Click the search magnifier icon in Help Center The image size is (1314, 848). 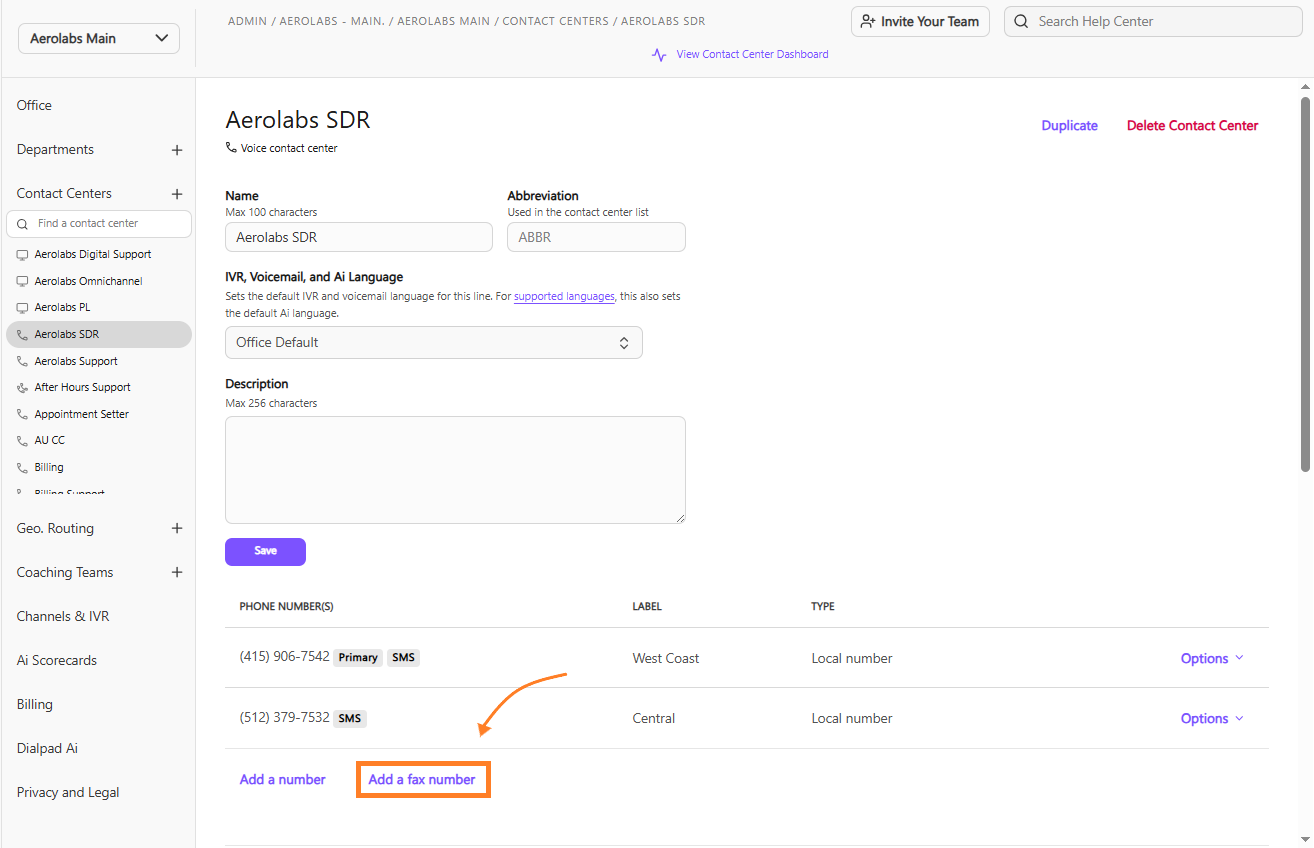point(1021,21)
